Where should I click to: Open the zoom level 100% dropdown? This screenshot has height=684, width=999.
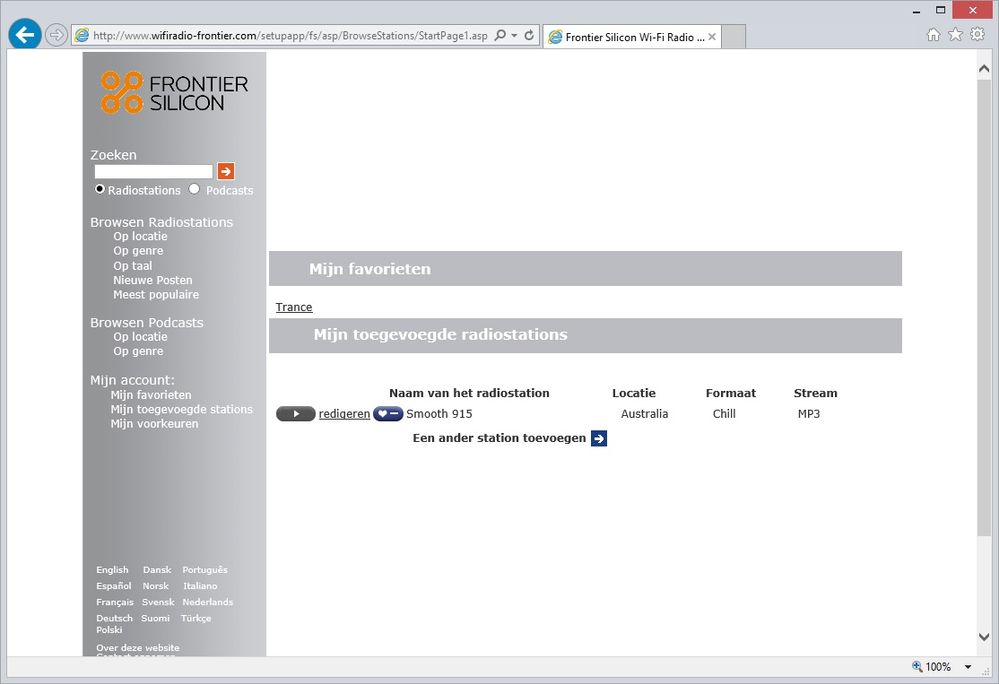(968, 667)
